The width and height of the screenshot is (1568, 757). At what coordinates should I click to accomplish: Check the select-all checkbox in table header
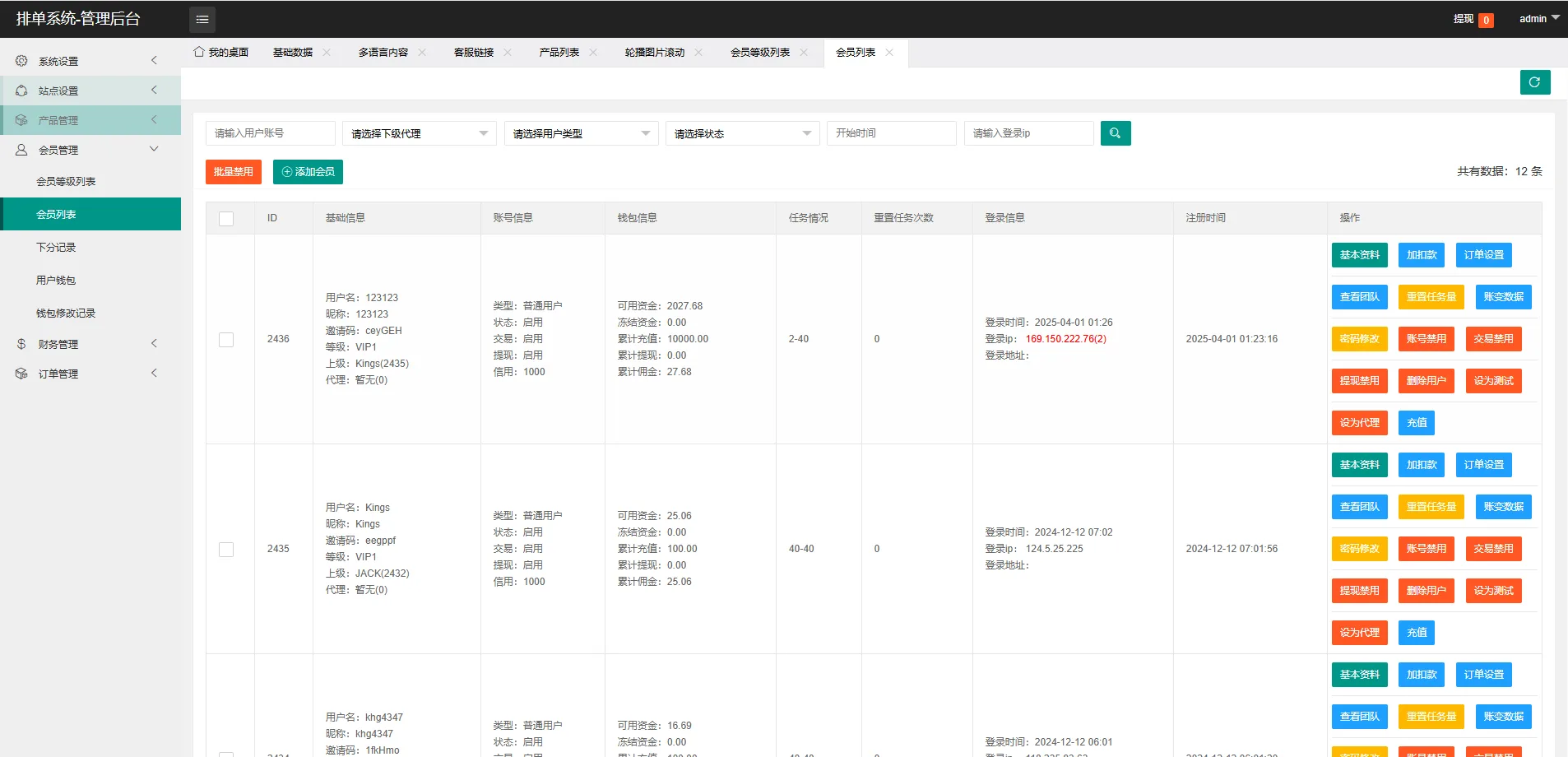tap(226, 217)
